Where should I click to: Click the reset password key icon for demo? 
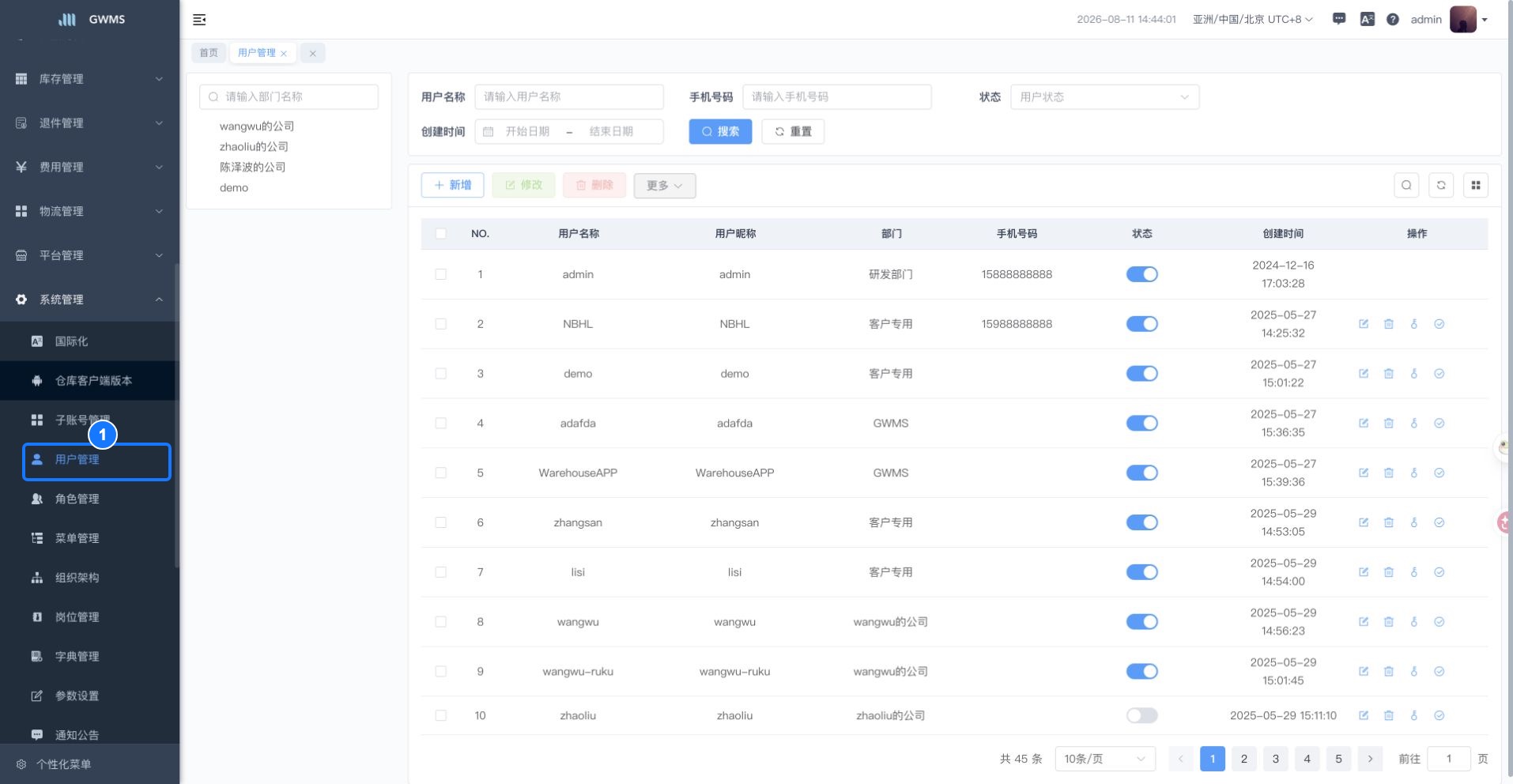click(x=1414, y=374)
